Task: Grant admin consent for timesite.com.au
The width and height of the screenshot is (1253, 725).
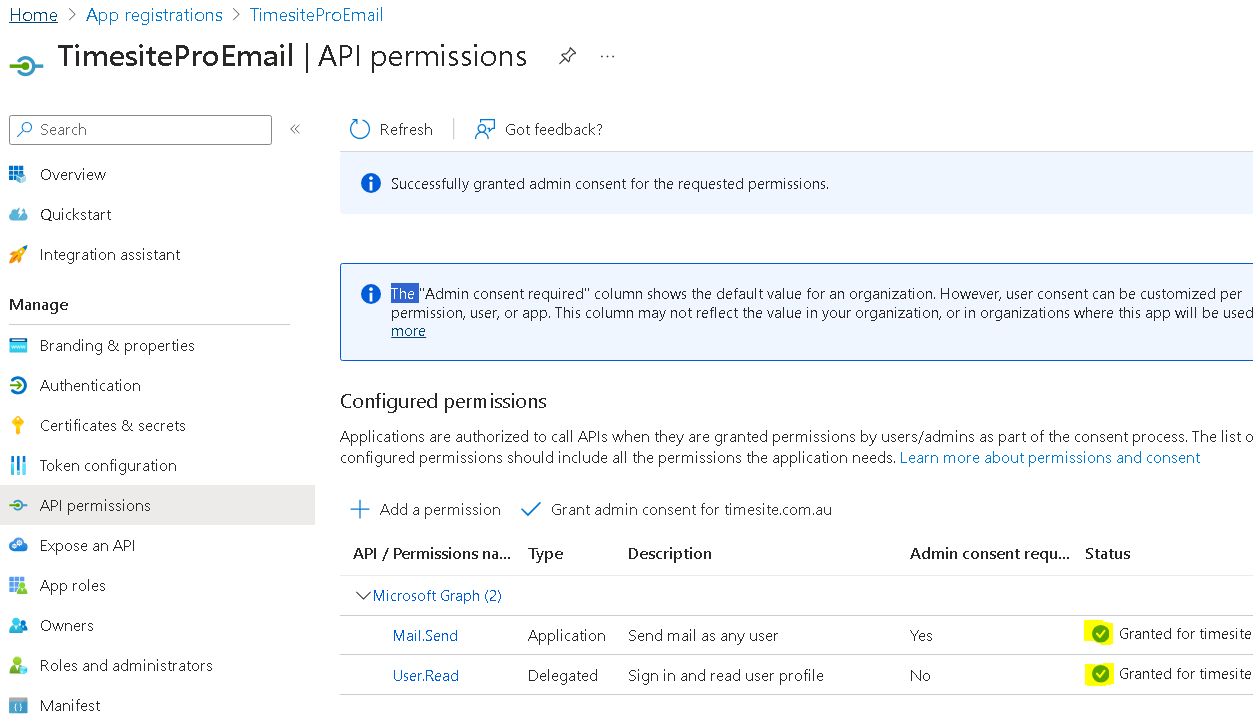Action: coord(677,509)
